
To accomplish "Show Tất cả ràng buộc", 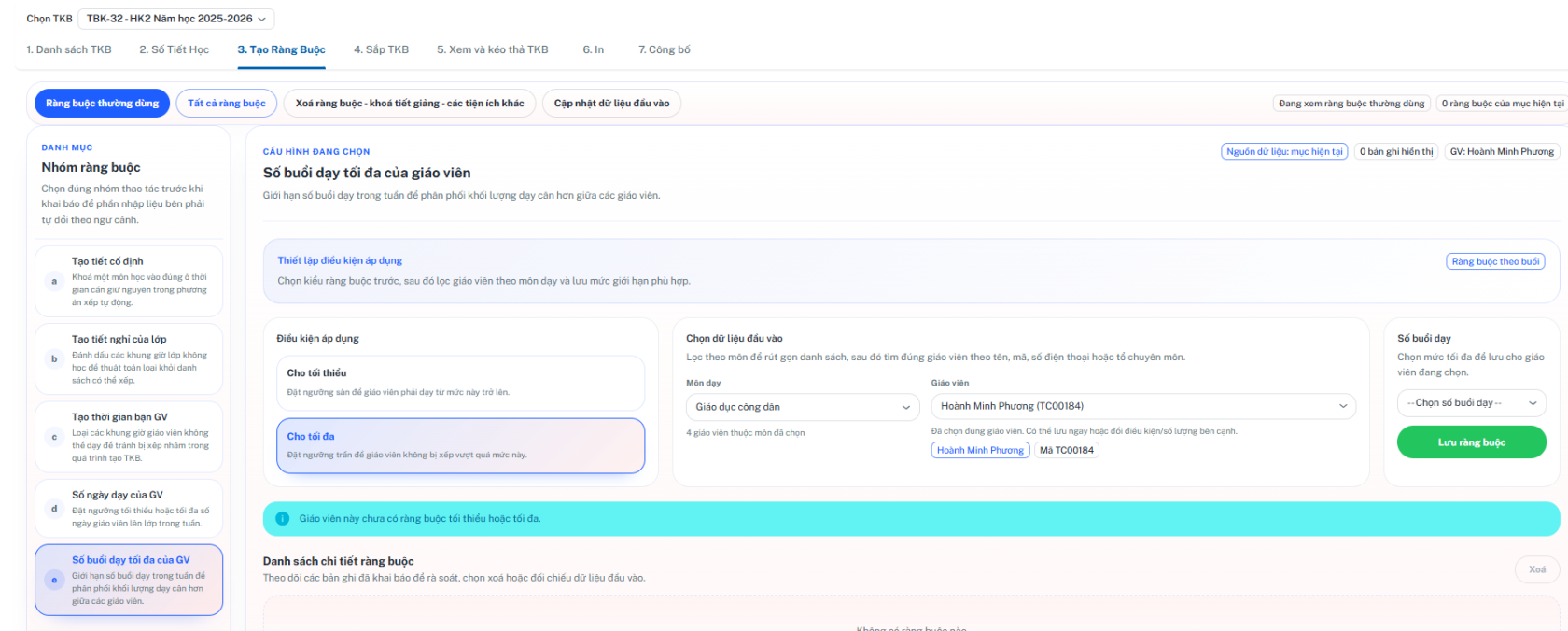I will coord(227,104).
